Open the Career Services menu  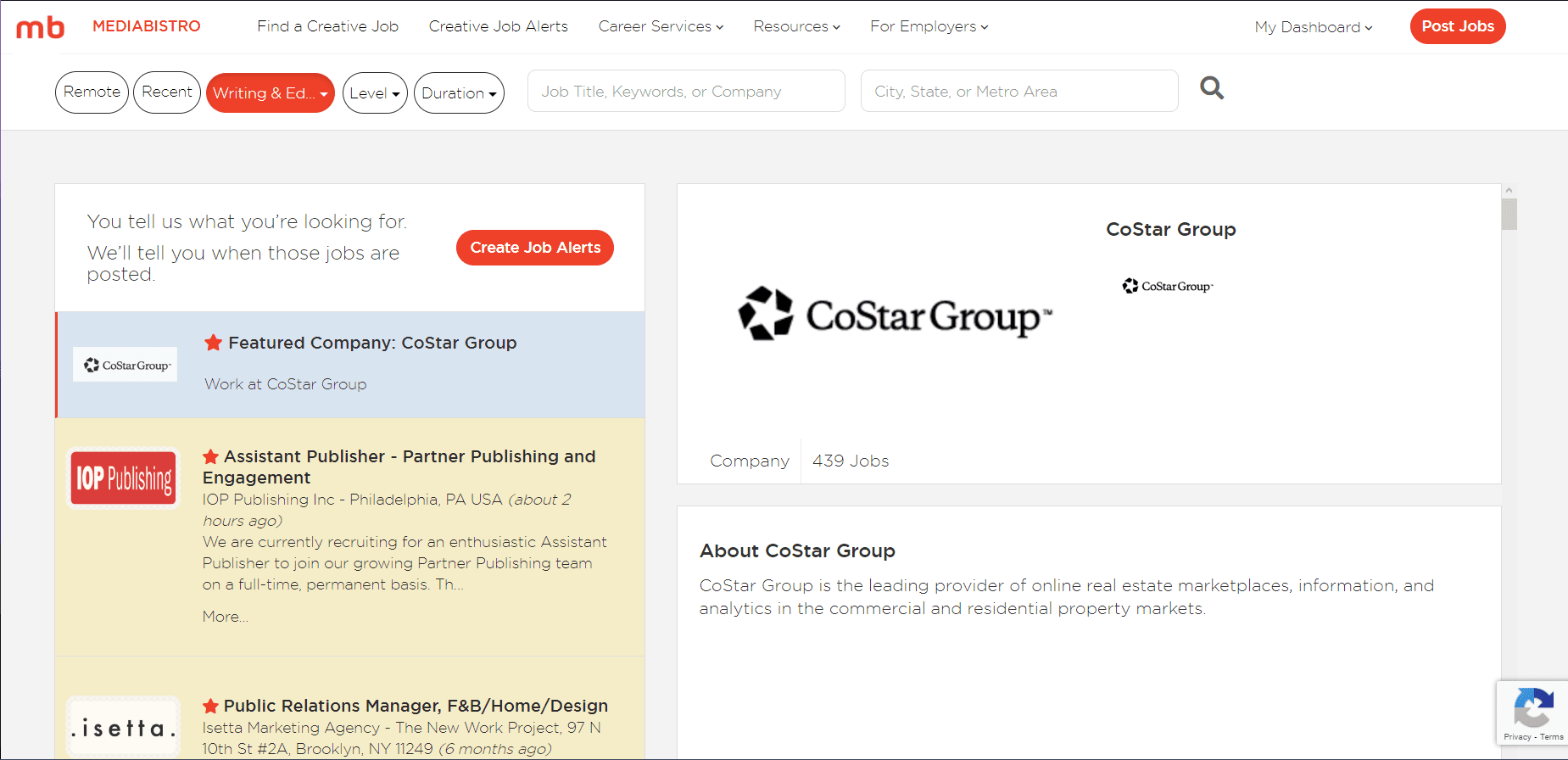point(661,27)
